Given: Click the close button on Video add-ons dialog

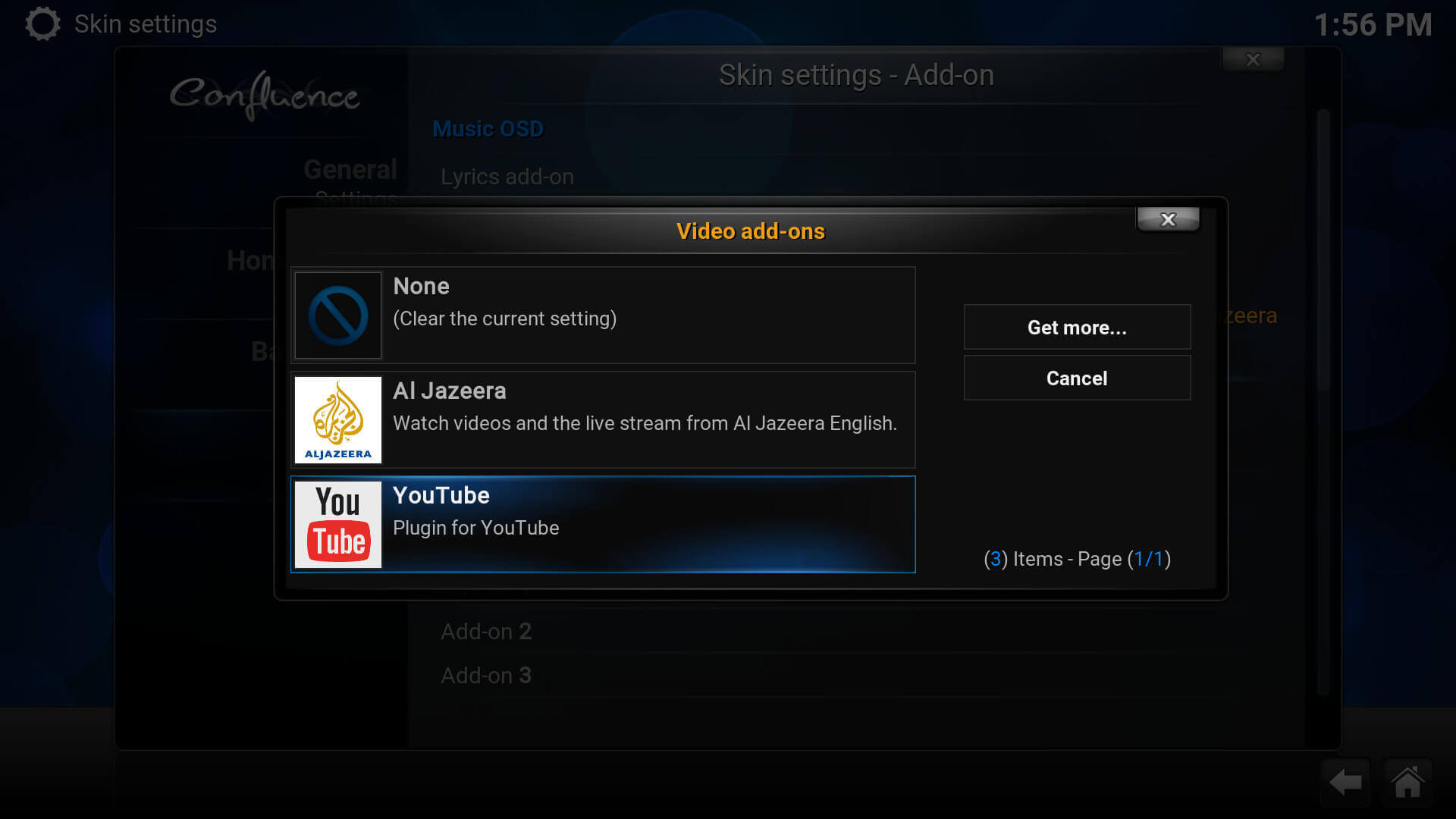Looking at the screenshot, I should 1168,219.
